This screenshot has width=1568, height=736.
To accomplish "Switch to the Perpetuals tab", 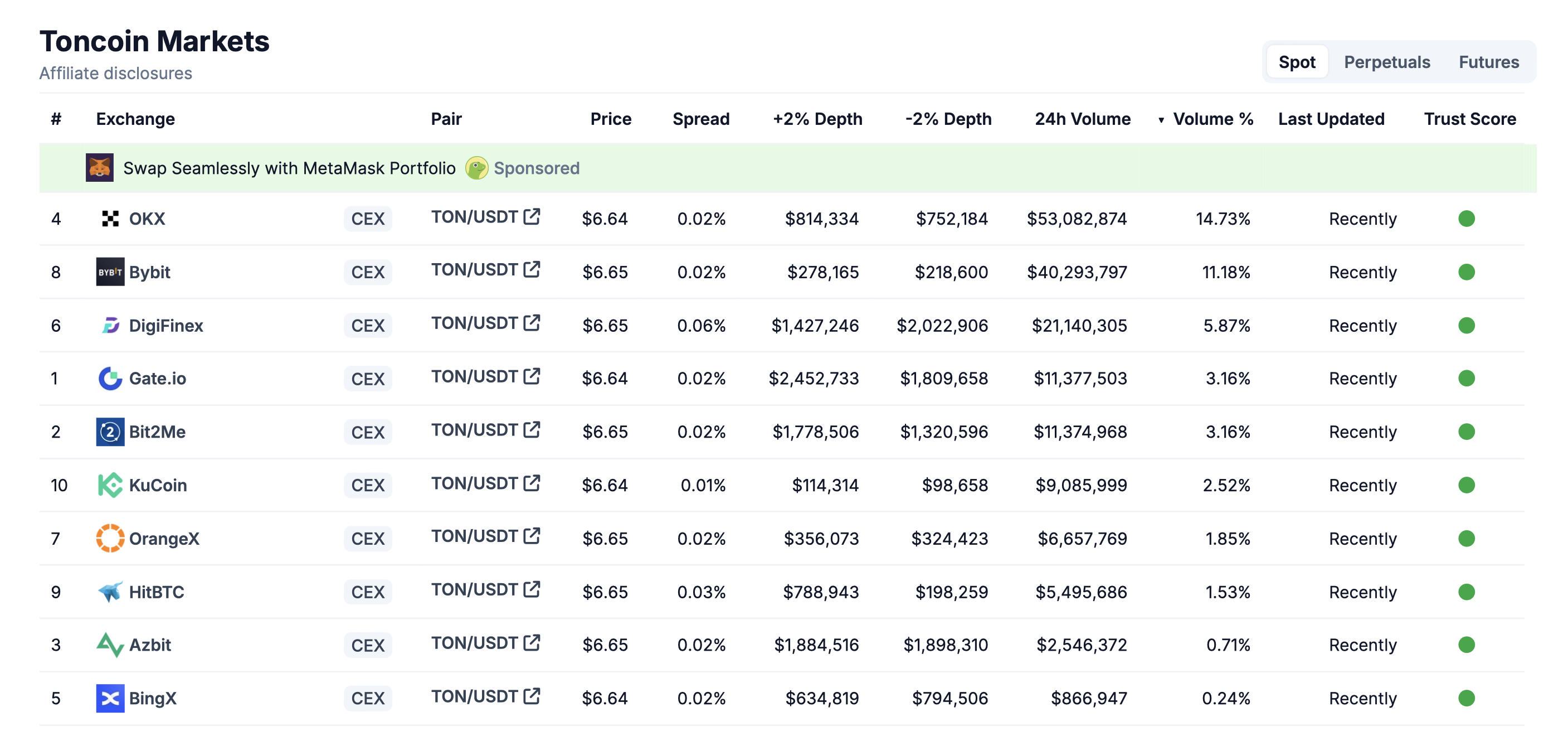I will [x=1386, y=62].
